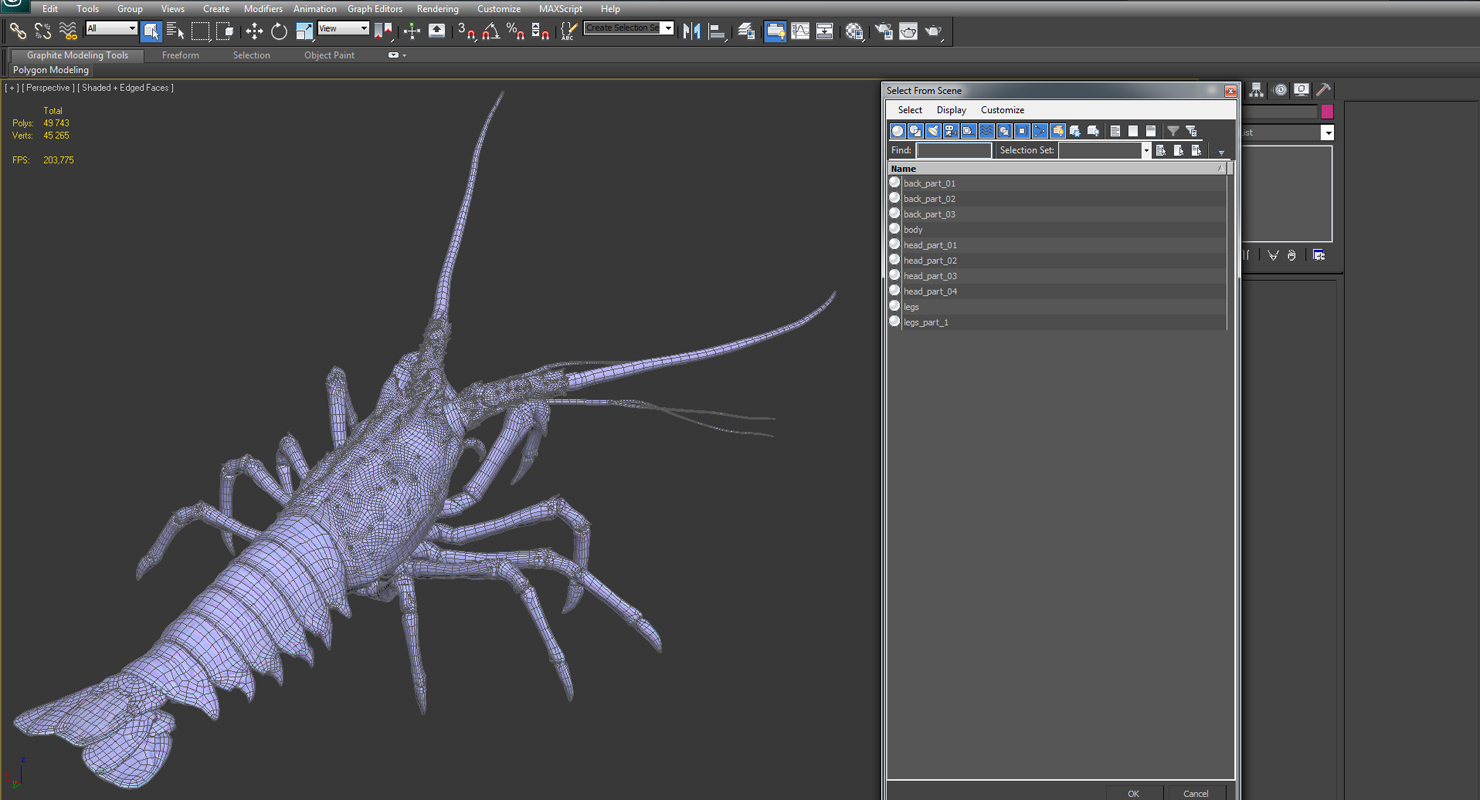The image size is (1480, 800).
Task: Sort the list by Name column header
Action: pos(1057,169)
